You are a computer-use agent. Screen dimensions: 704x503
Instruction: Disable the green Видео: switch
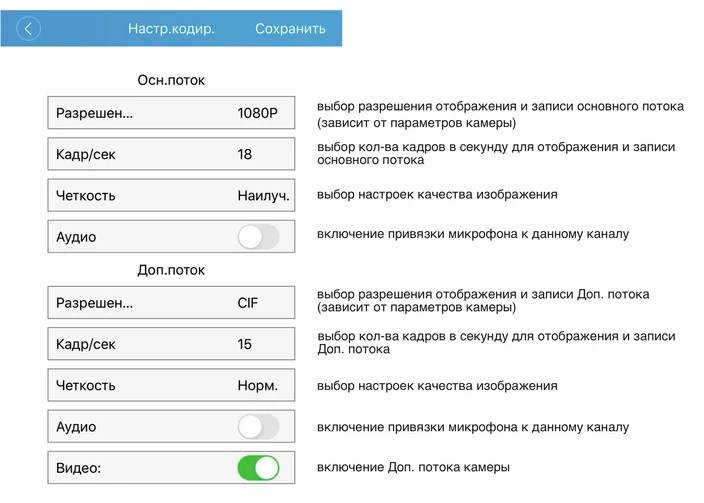[258, 468]
